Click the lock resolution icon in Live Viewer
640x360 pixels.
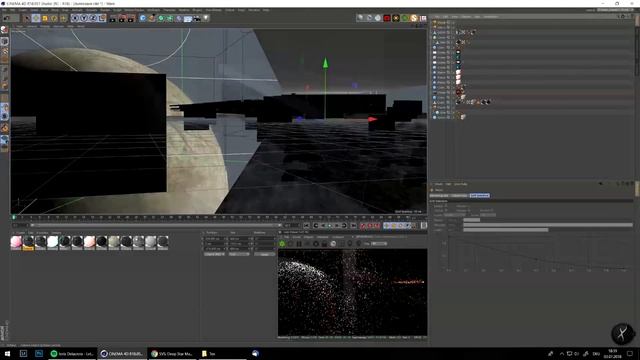pos(324,244)
